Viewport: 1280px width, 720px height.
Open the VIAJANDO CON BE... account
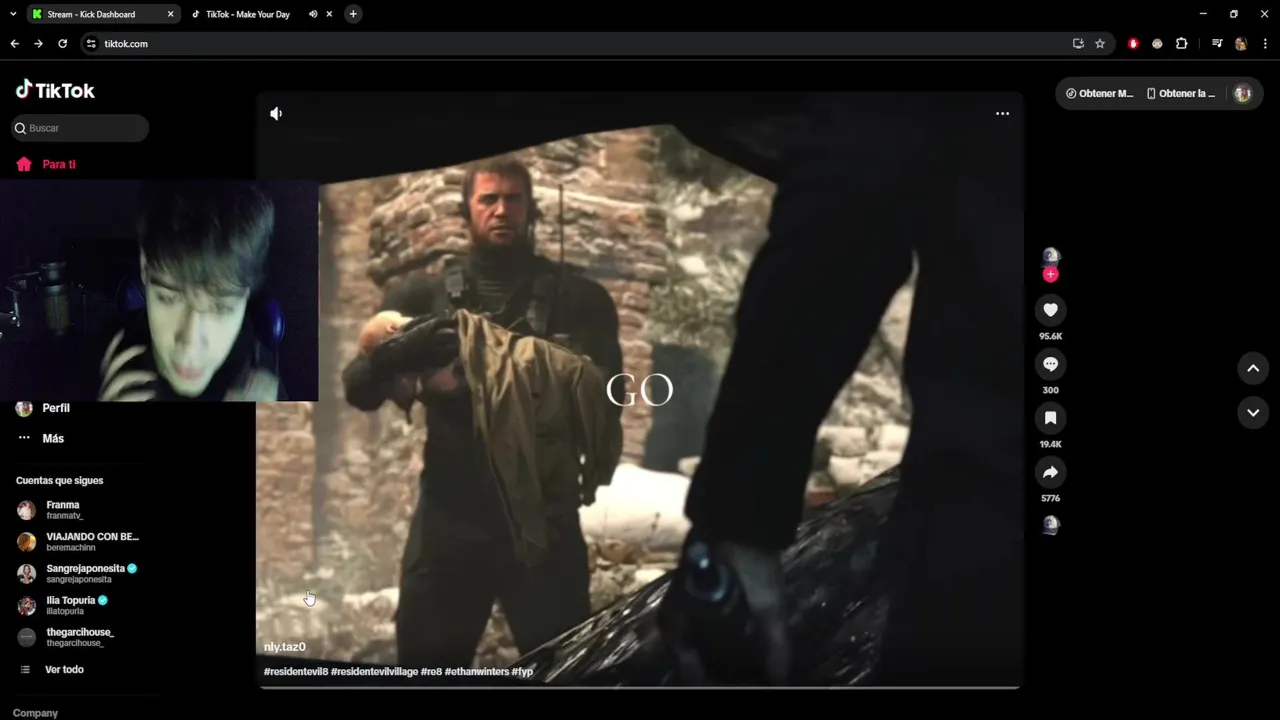pos(78,542)
